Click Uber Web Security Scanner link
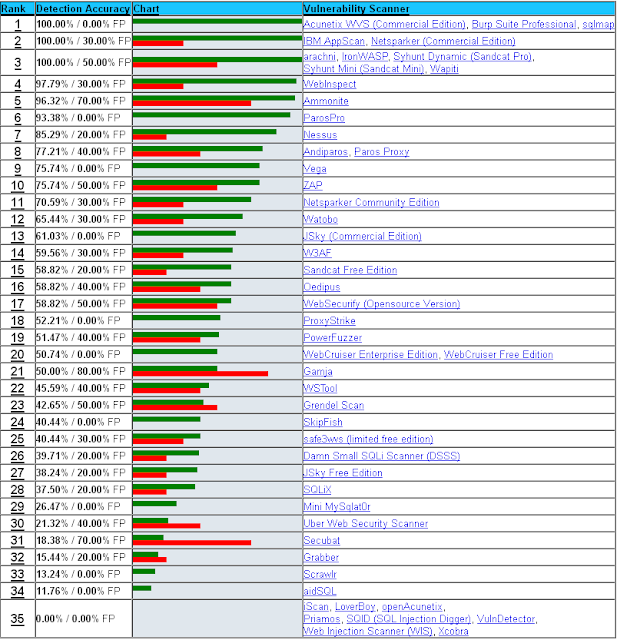Image resolution: width=617 pixels, height=640 pixels. point(366,524)
